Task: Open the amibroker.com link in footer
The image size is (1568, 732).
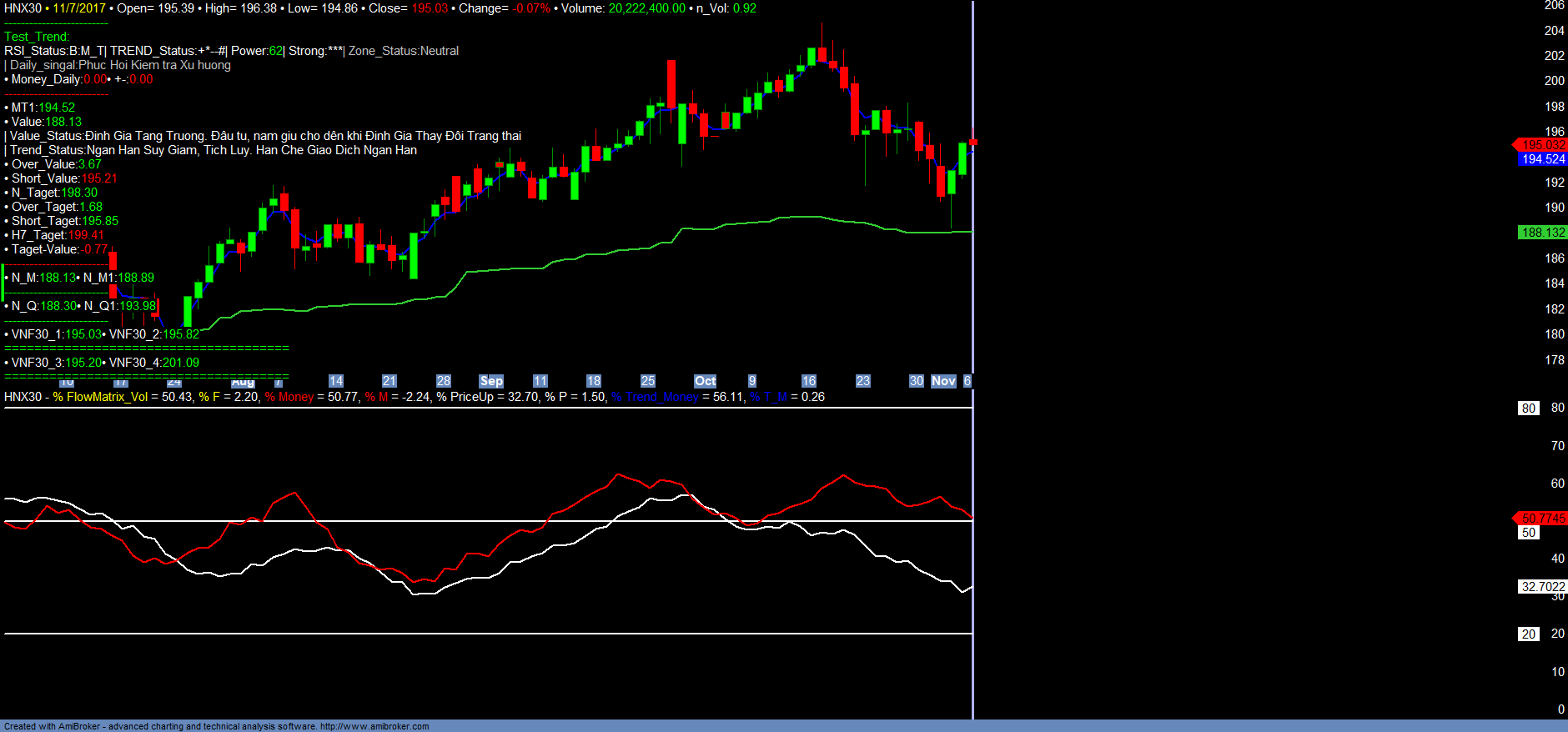Action: [374, 726]
